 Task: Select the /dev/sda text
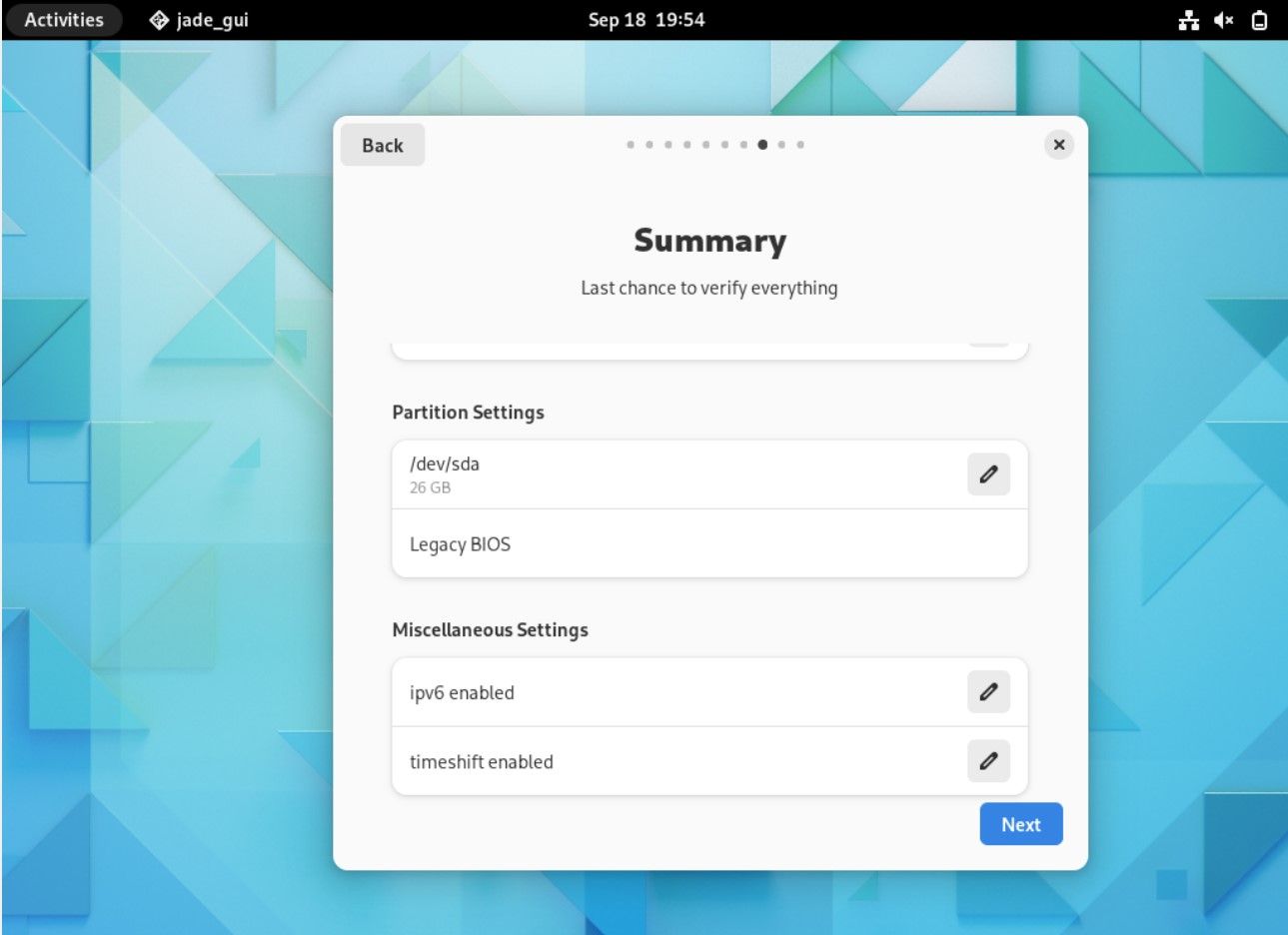pyautogui.click(x=445, y=464)
